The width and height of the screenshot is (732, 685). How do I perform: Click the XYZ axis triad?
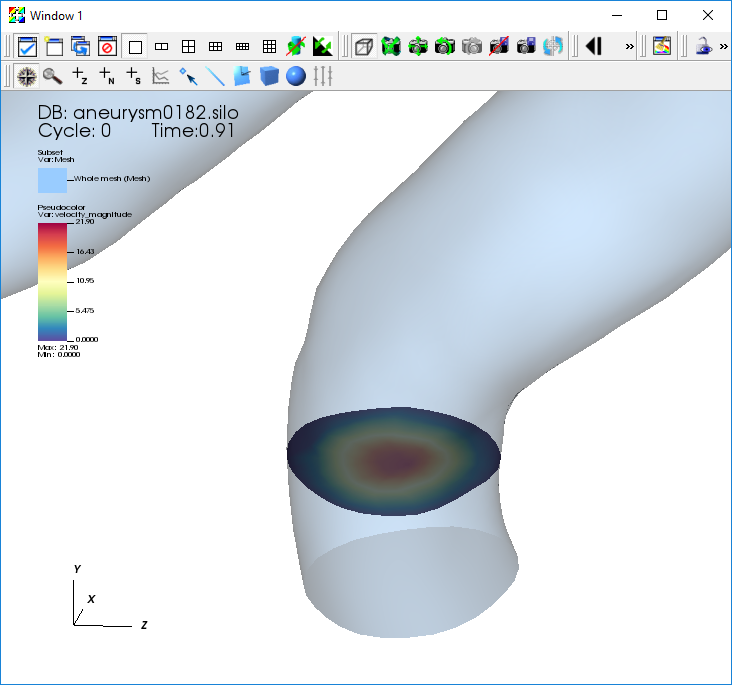(110, 597)
